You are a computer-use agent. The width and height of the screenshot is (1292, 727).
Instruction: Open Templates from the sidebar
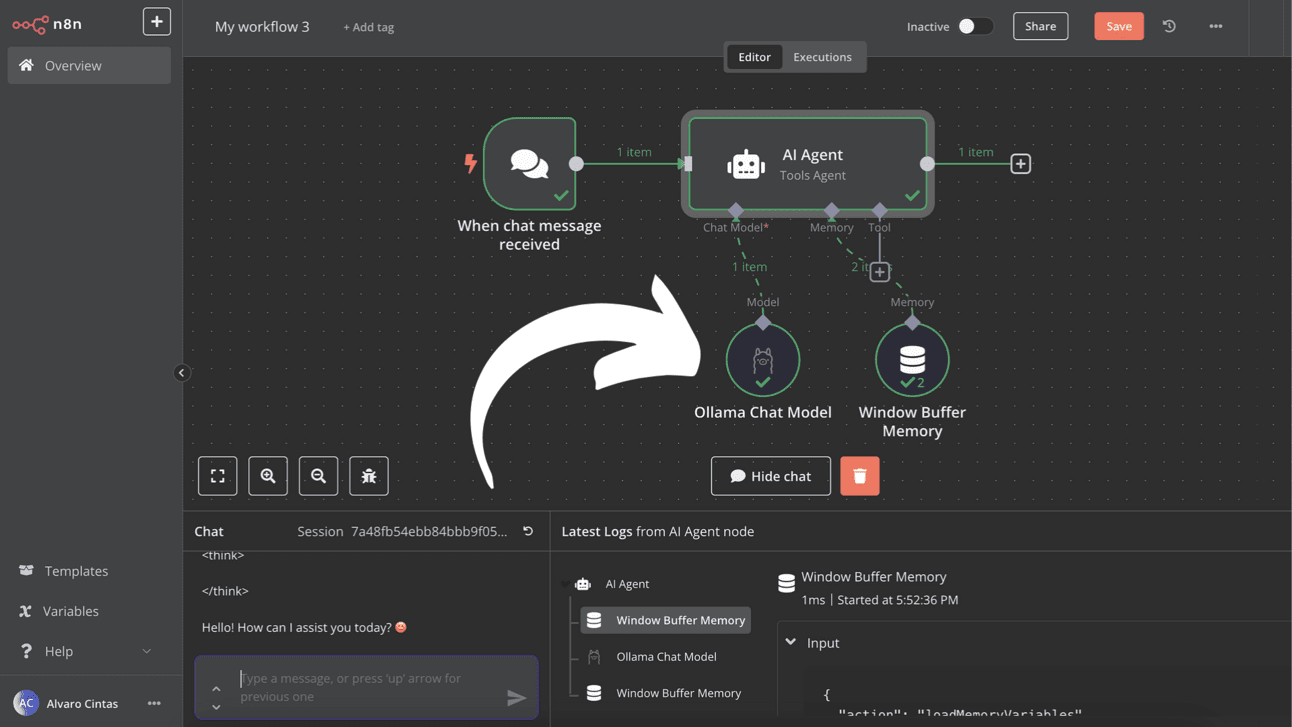[76, 571]
